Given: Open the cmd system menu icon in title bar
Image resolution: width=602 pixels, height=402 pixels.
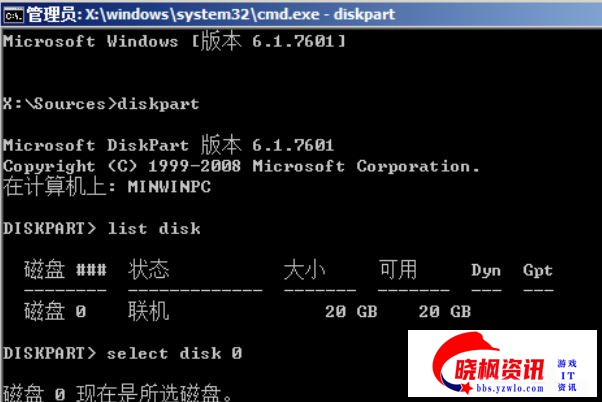Looking at the screenshot, I should tap(13, 15).
